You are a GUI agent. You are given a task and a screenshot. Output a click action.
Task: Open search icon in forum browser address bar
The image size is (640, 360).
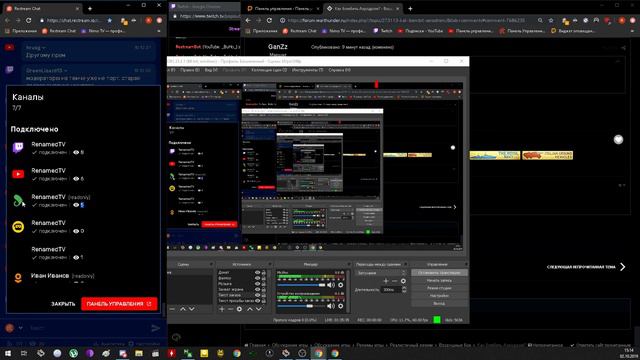tap(540, 20)
